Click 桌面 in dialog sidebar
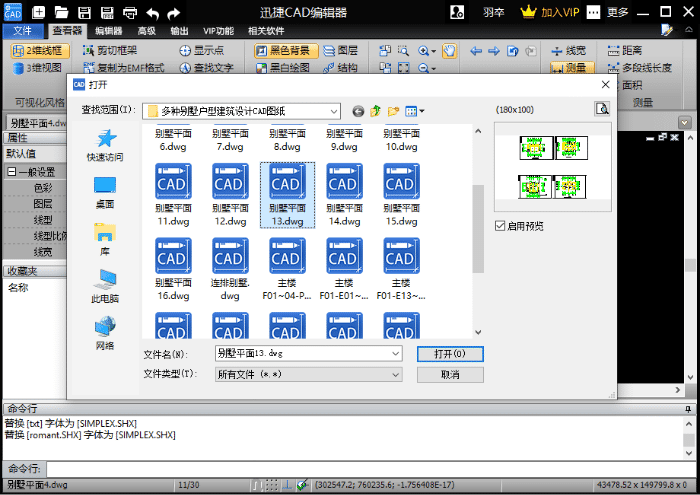Screen dimensions: 700x495 [x=105, y=192]
